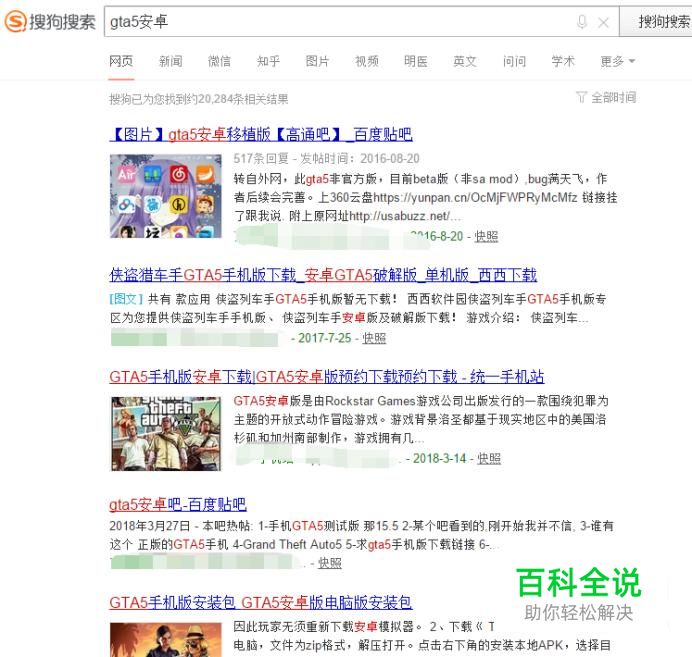The image size is (692, 657).
Task: Open the gta5安卓吧-百度贴吧 link
Action: click(x=178, y=504)
